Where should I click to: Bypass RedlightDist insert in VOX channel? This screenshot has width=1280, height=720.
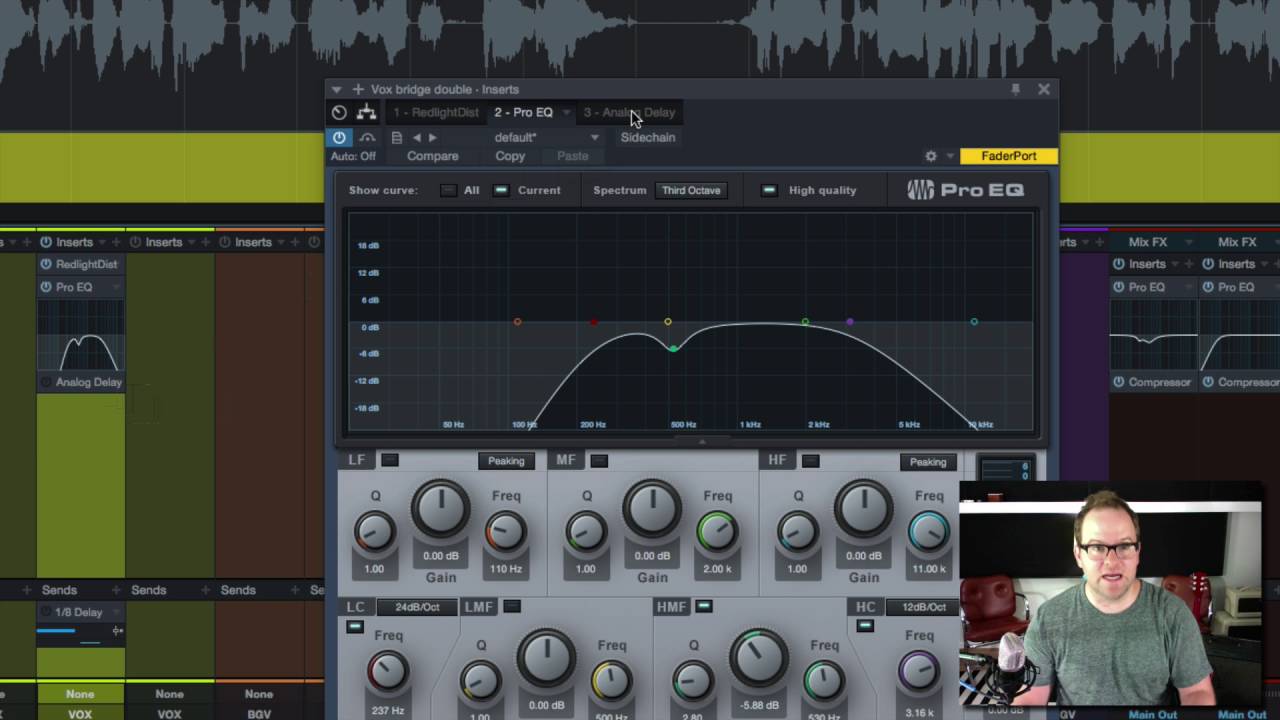[x=46, y=264]
